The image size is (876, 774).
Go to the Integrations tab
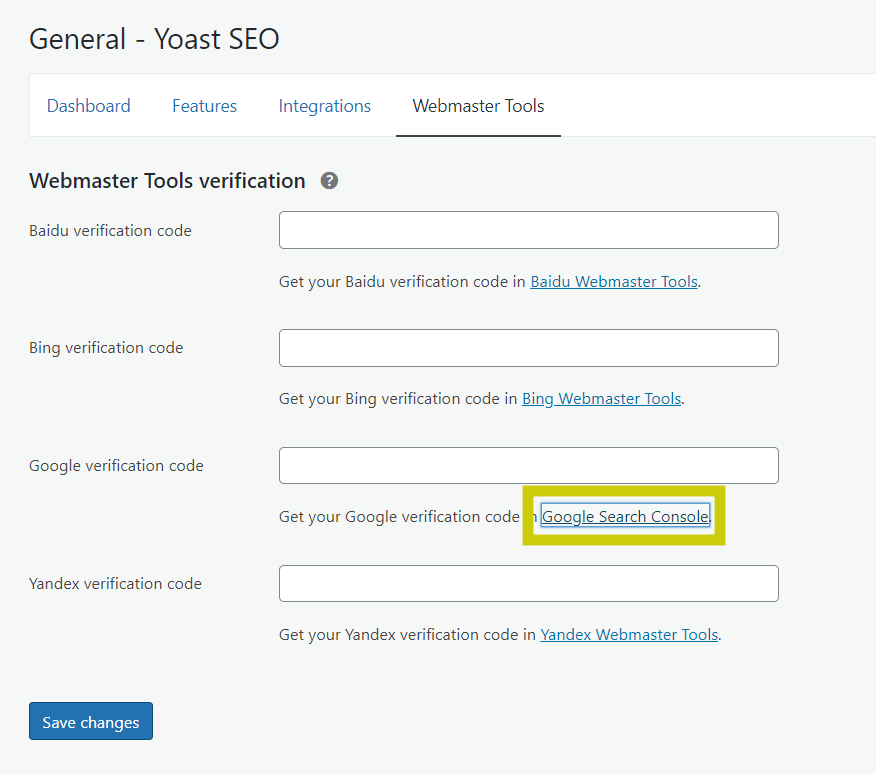(325, 106)
